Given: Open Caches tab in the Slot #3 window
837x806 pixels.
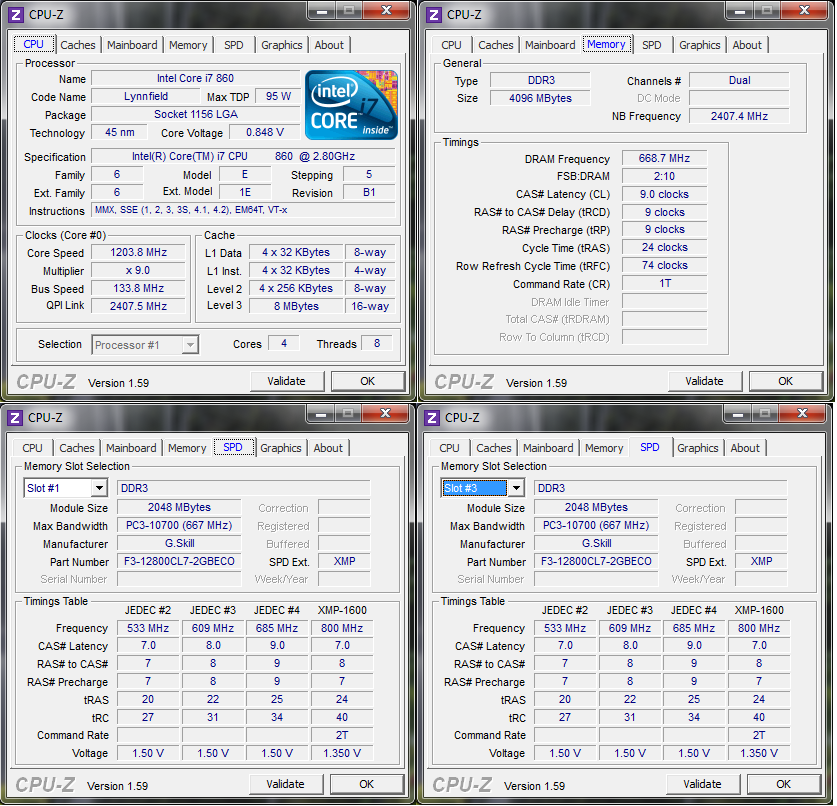Looking at the screenshot, I should tap(494, 448).
